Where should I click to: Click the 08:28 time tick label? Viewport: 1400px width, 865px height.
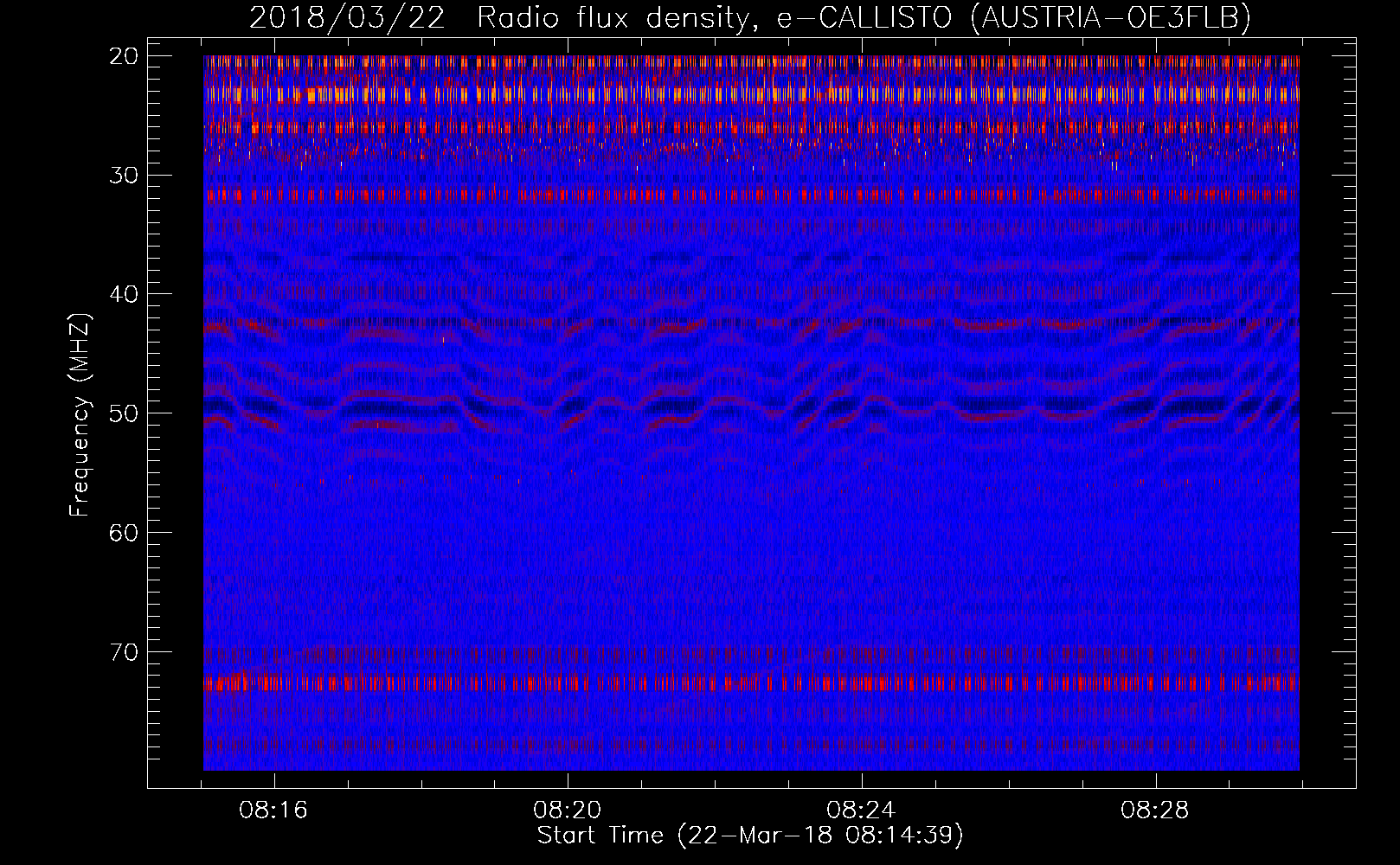point(1155,811)
